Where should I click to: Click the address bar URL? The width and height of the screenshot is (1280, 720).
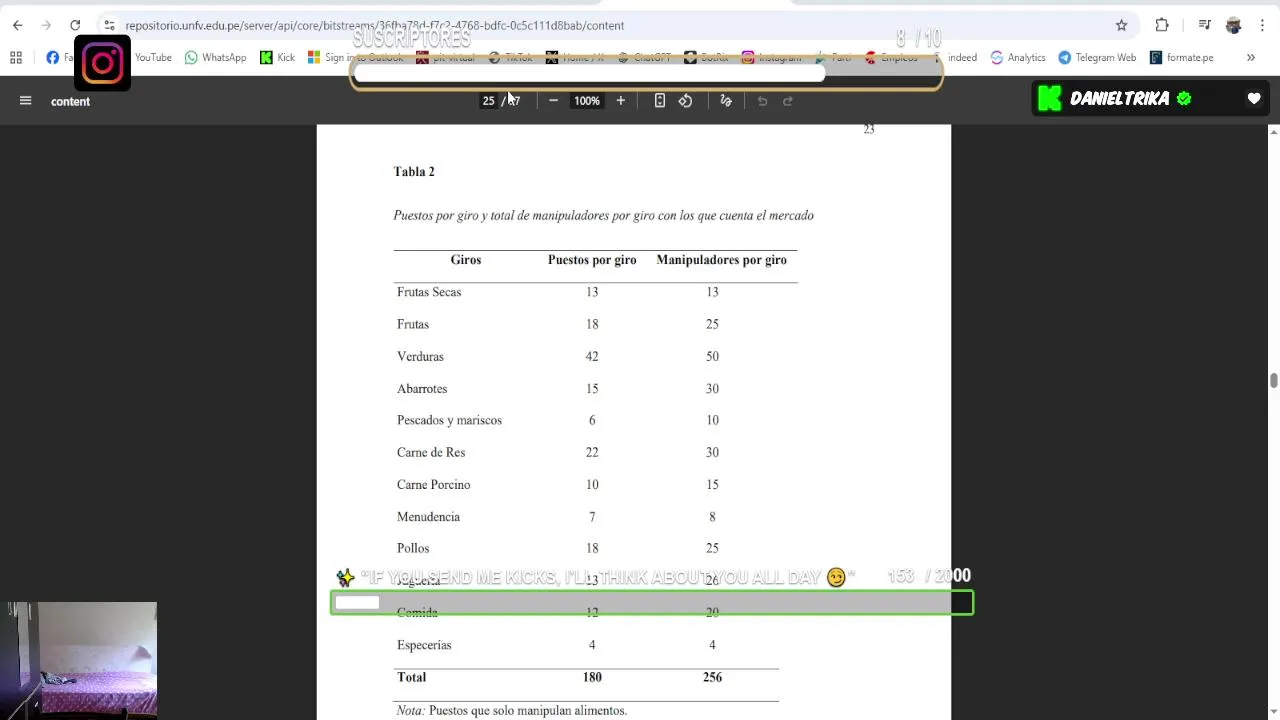coord(375,25)
